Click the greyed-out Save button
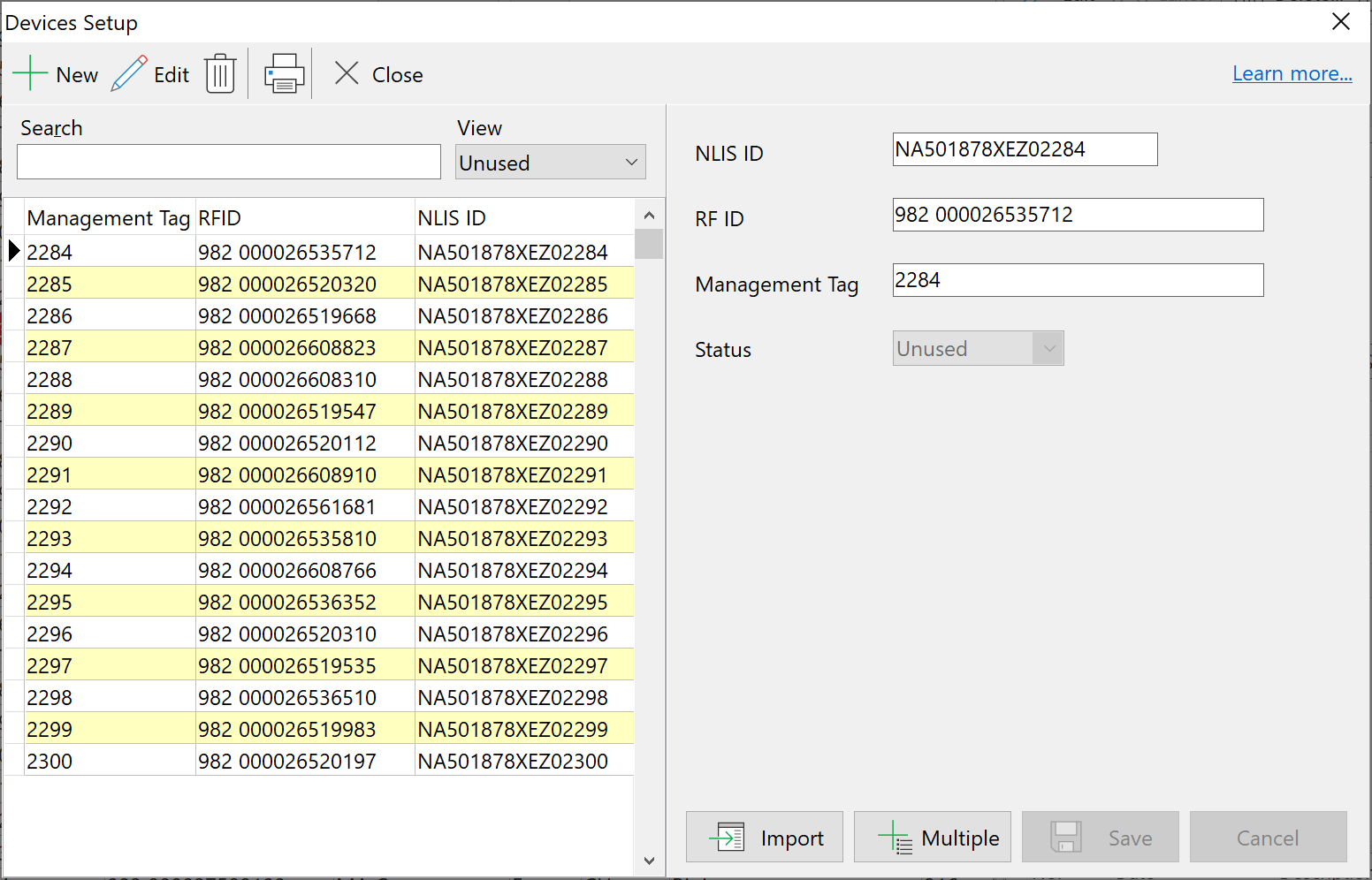This screenshot has width=1372, height=880. tap(1101, 837)
